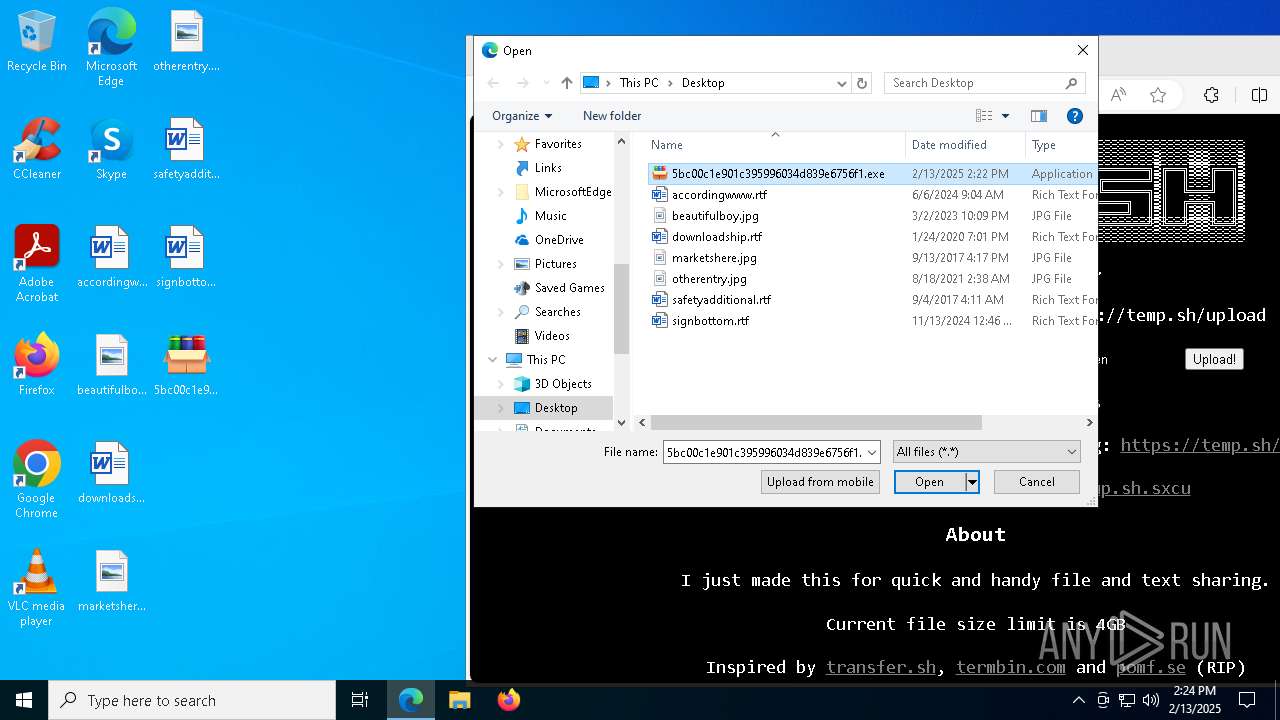Open dialog help question mark
Viewport: 1280px width, 720px height.
click(1075, 116)
